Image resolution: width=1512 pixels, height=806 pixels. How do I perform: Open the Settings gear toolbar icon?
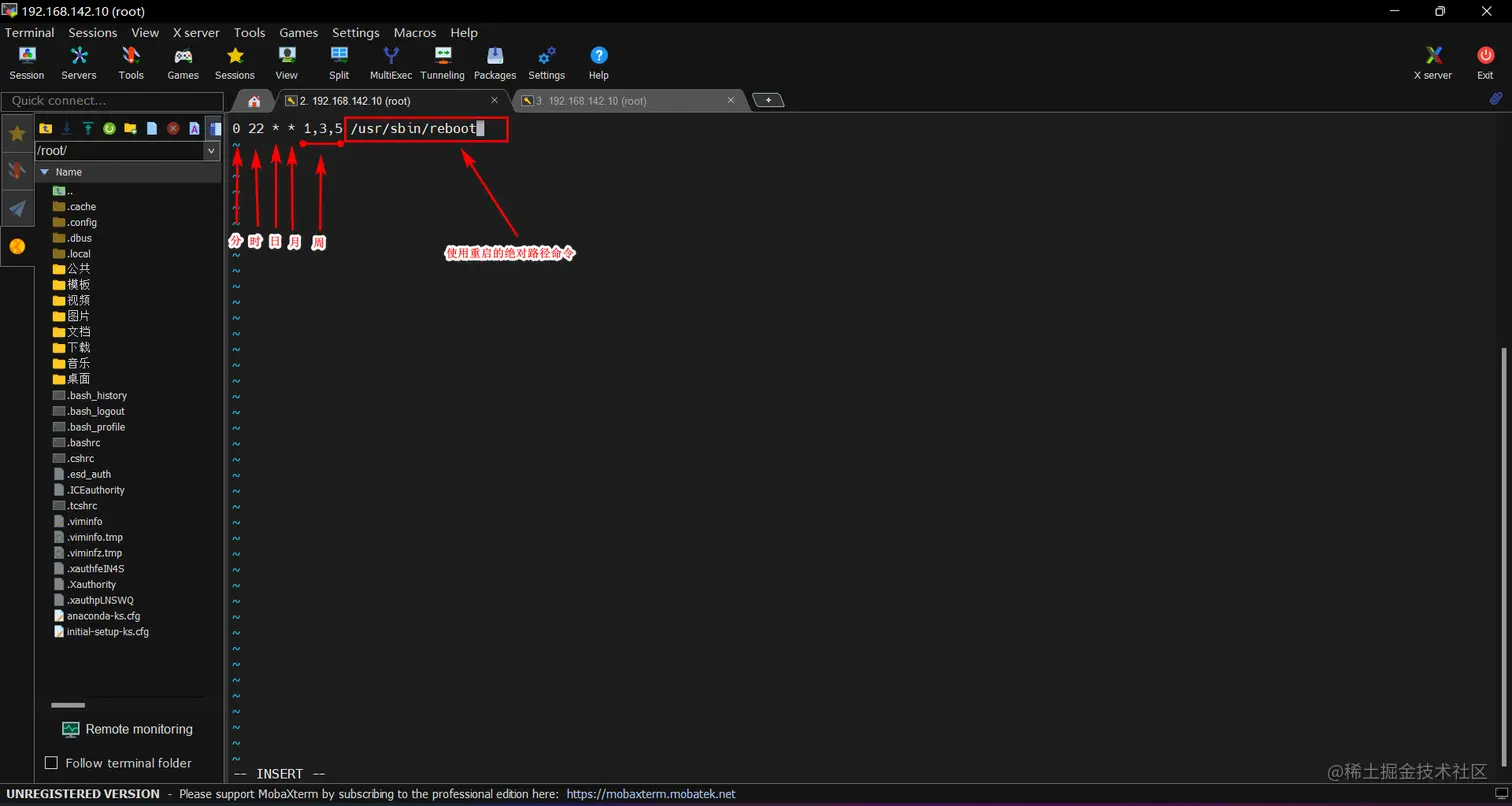pyautogui.click(x=547, y=62)
